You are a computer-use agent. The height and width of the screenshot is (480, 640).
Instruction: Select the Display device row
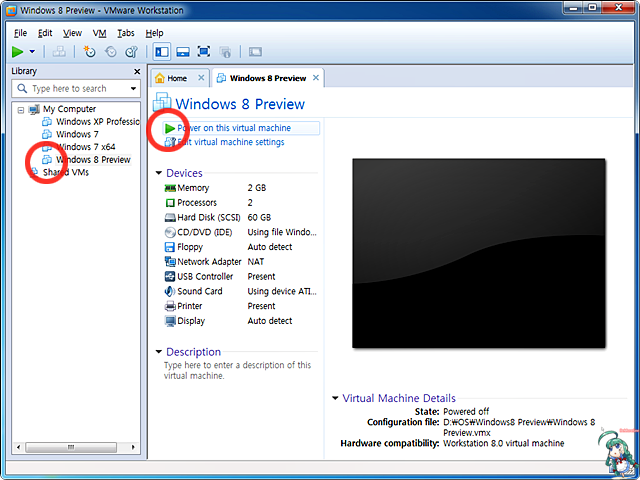(x=240, y=321)
